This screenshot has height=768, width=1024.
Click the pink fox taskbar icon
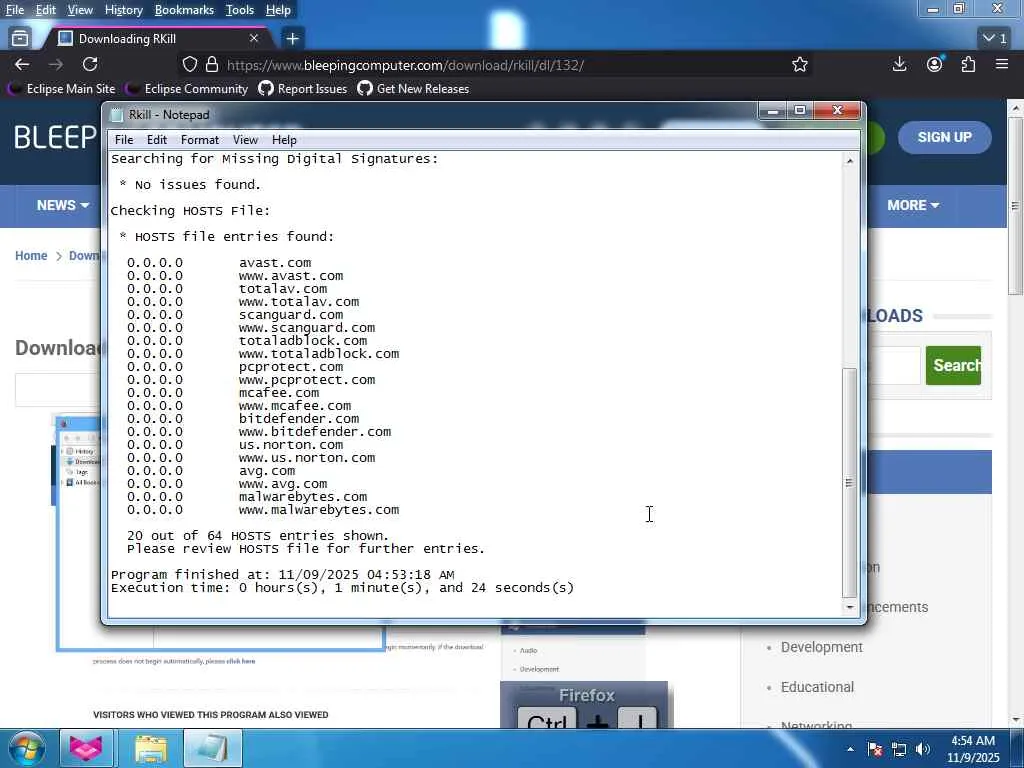click(87, 748)
